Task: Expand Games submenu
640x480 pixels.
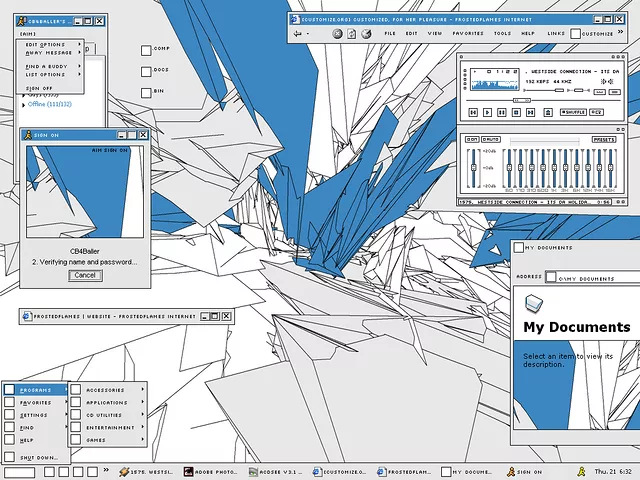Action: 108,440
